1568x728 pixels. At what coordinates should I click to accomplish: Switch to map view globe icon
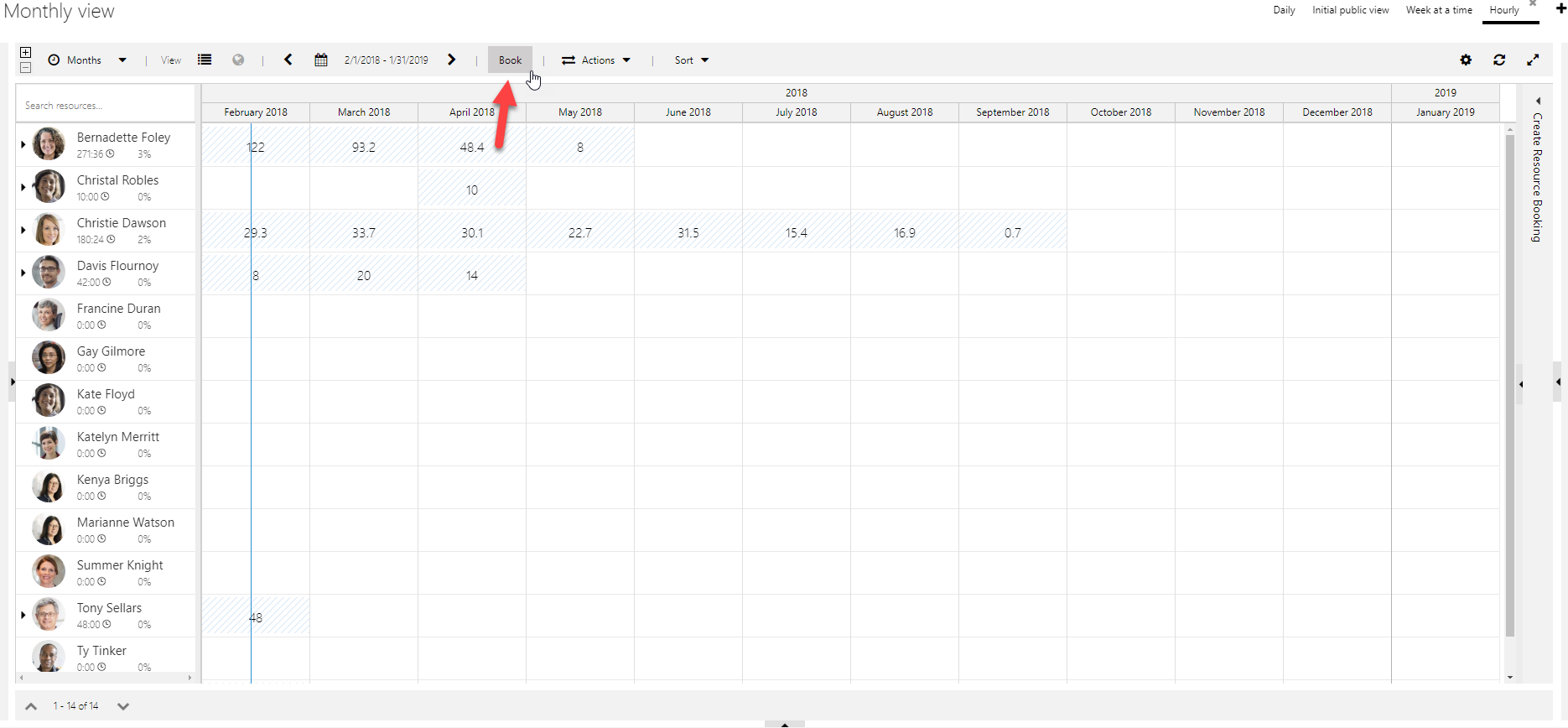[239, 60]
